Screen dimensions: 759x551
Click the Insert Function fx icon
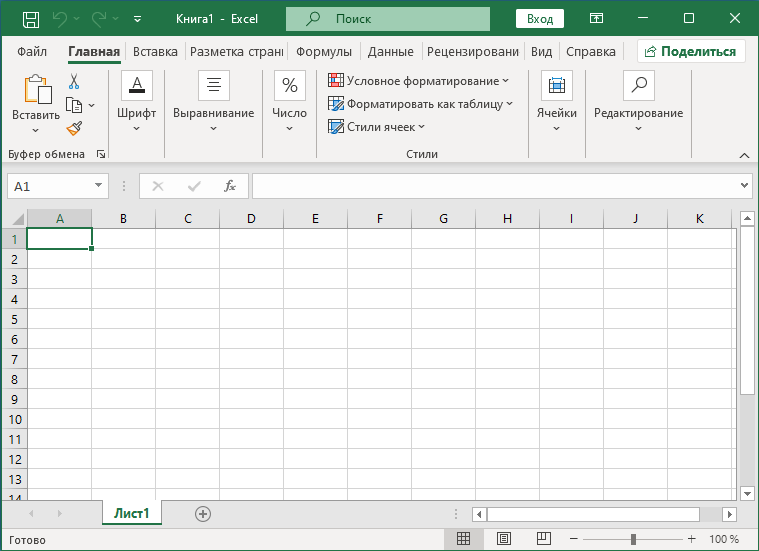[230, 186]
